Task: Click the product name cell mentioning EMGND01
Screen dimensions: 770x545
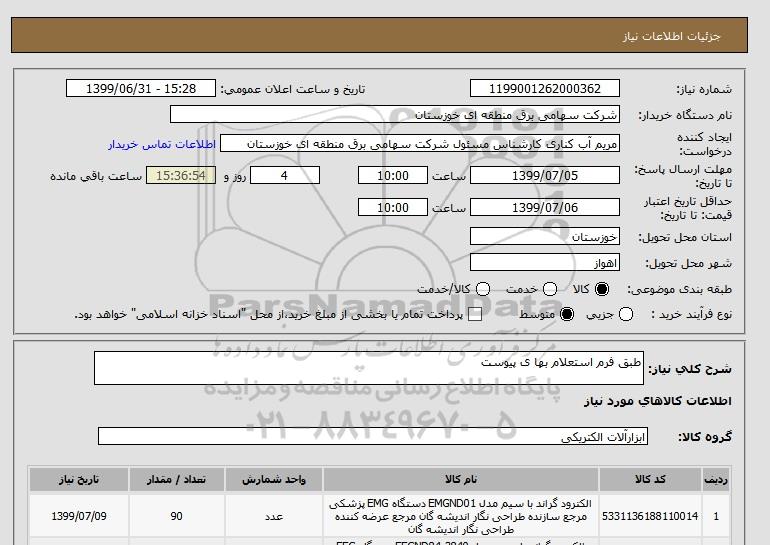Action: (461, 516)
